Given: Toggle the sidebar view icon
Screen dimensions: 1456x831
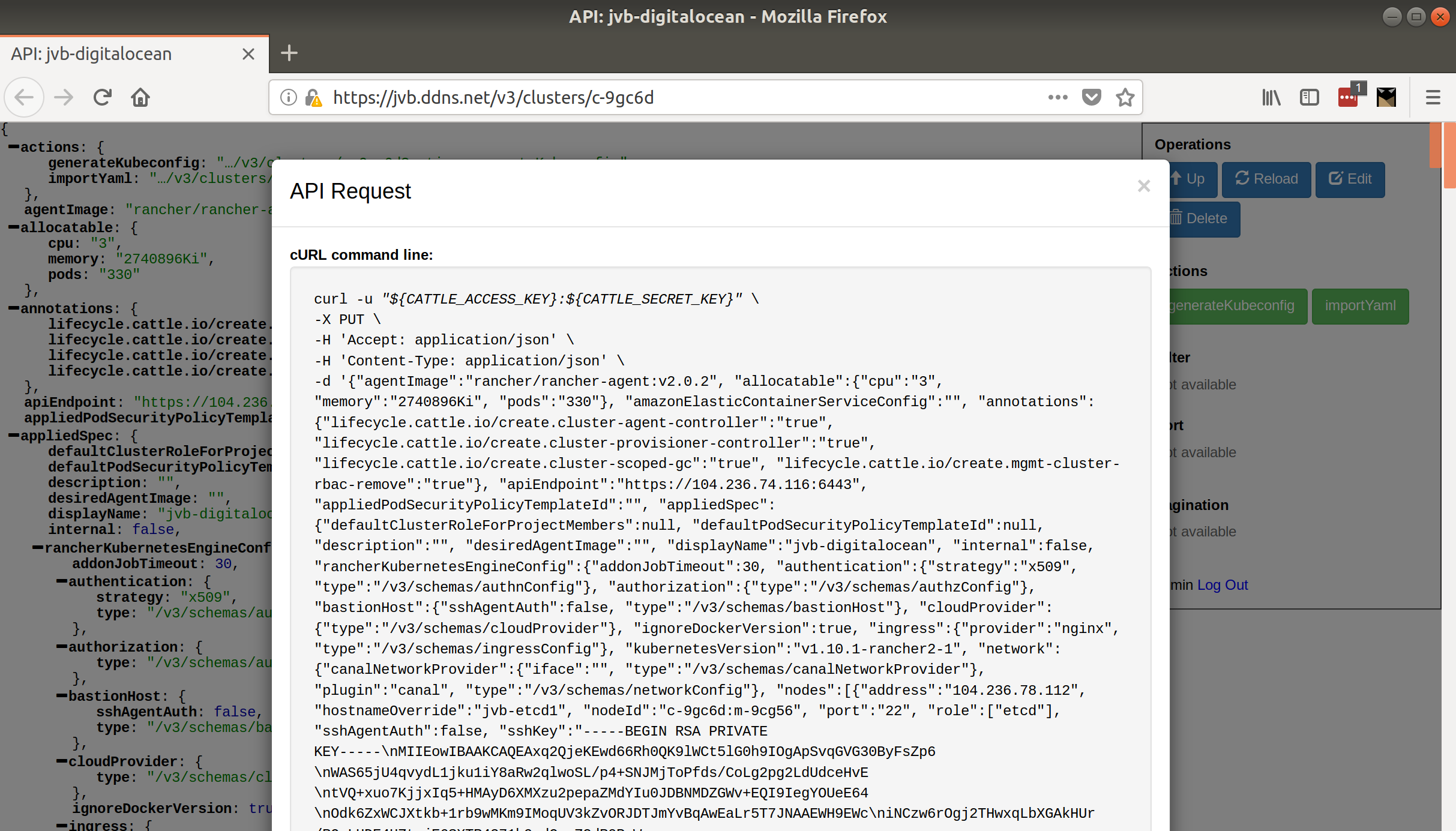Looking at the screenshot, I should (x=1309, y=97).
